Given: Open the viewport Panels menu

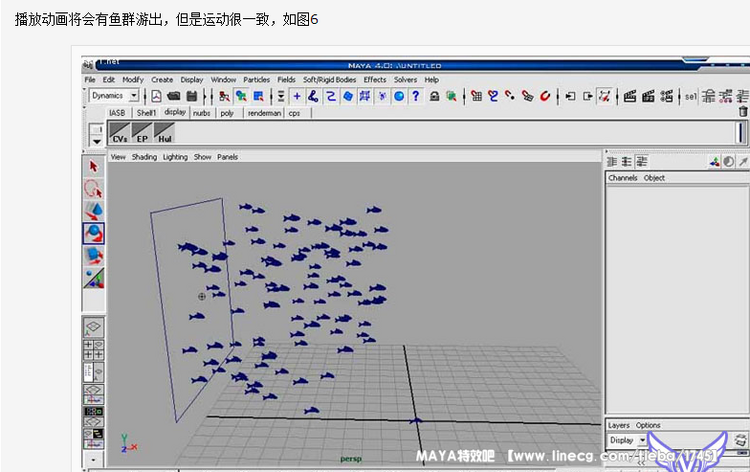Looking at the screenshot, I should pyautogui.click(x=227, y=157).
